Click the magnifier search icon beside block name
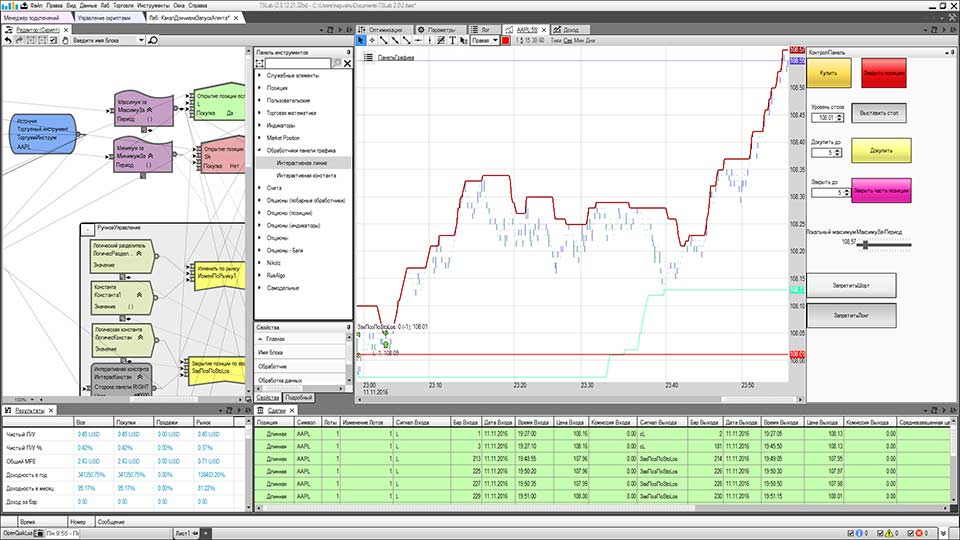 point(153,40)
